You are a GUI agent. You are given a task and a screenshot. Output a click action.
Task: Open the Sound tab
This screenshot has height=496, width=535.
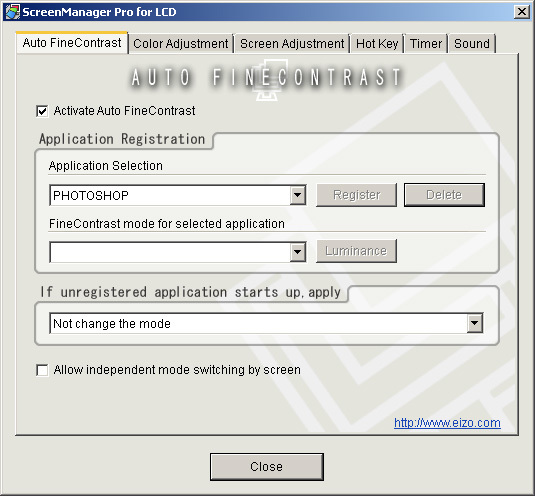(472, 44)
